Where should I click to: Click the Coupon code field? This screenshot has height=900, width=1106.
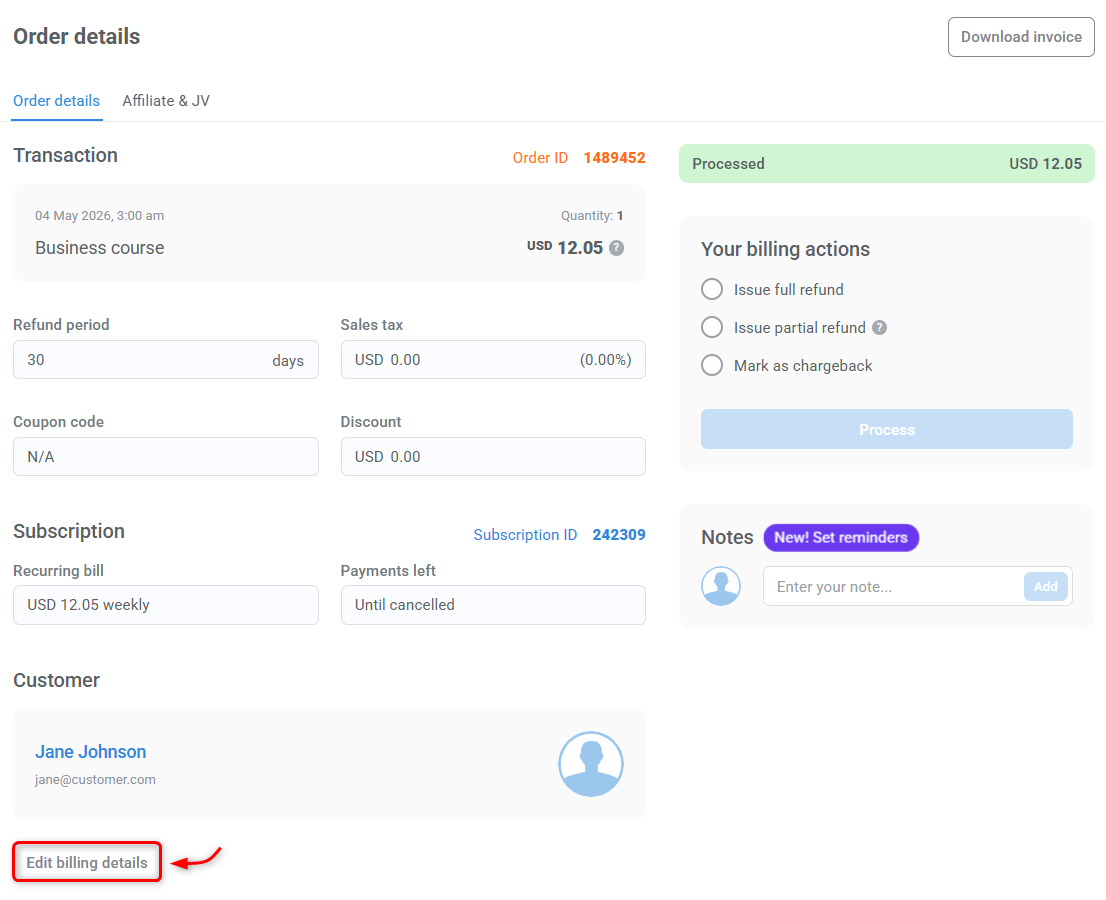coord(166,456)
